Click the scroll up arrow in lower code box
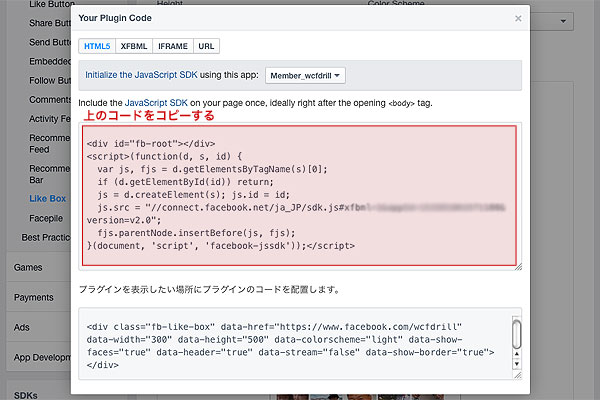The height and width of the screenshot is (400, 600). coord(517,354)
